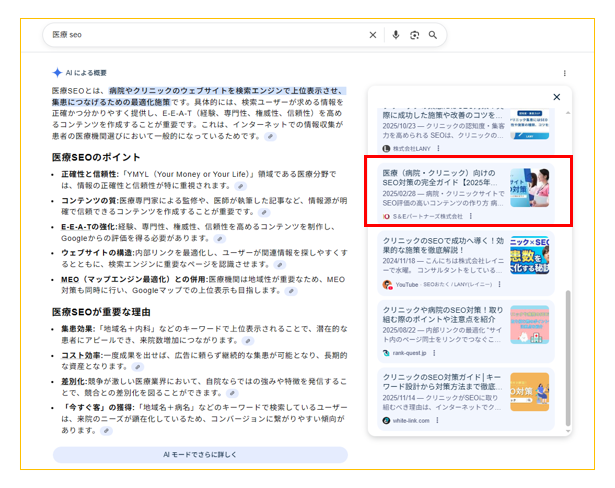
Task: Click AI による概要 label
Action: click(x=86, y=73)
